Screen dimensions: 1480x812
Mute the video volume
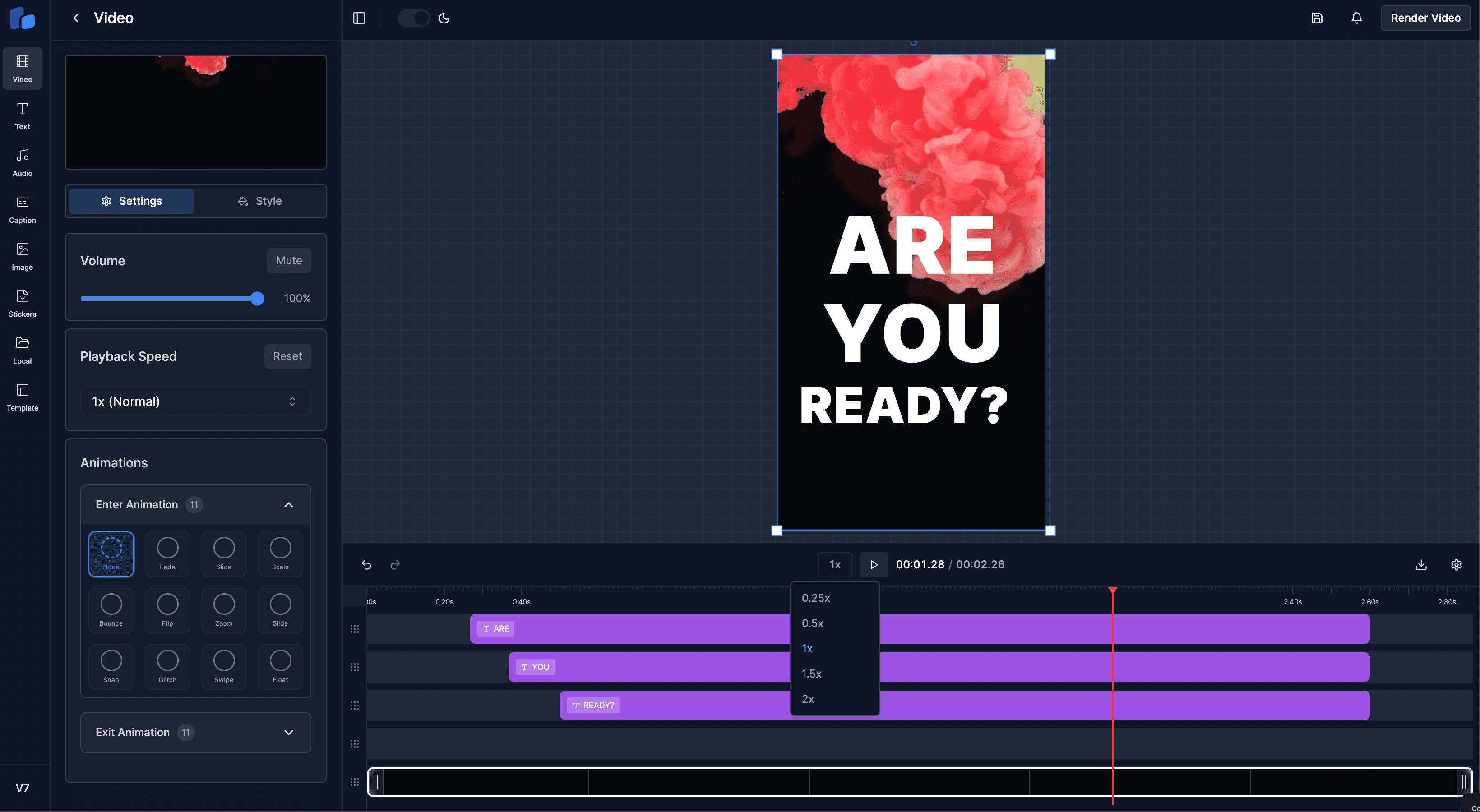[x=288, y=260]
